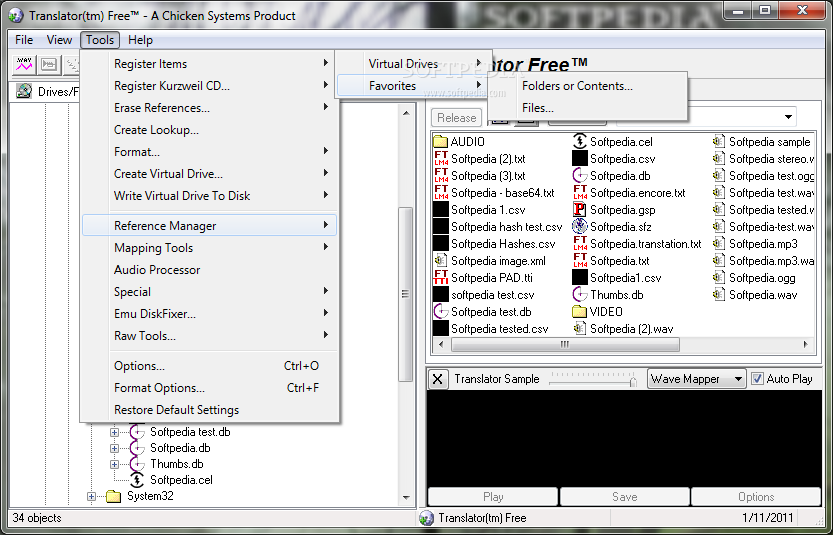Screen dimensions: 833x535
Task: Click the black icon of Softpedia.csv
Action: click(x=580, y=159)
